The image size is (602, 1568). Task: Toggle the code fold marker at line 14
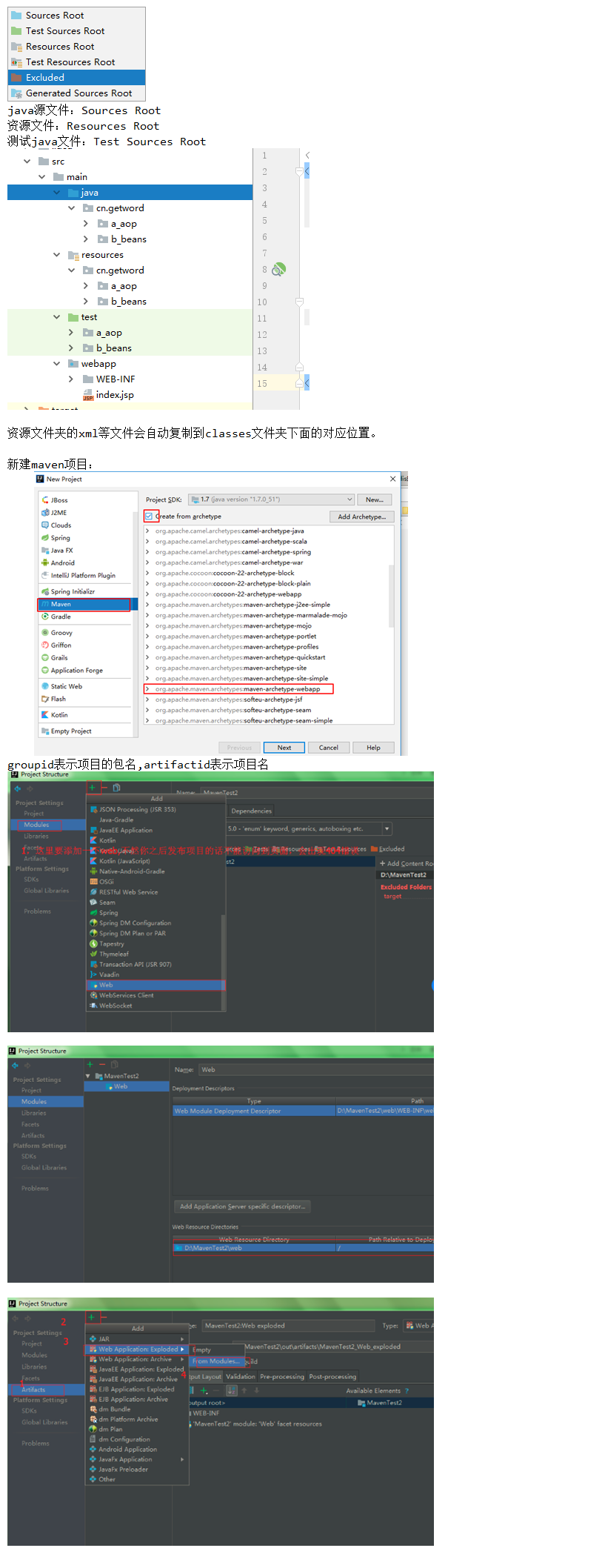pos(299,368)
